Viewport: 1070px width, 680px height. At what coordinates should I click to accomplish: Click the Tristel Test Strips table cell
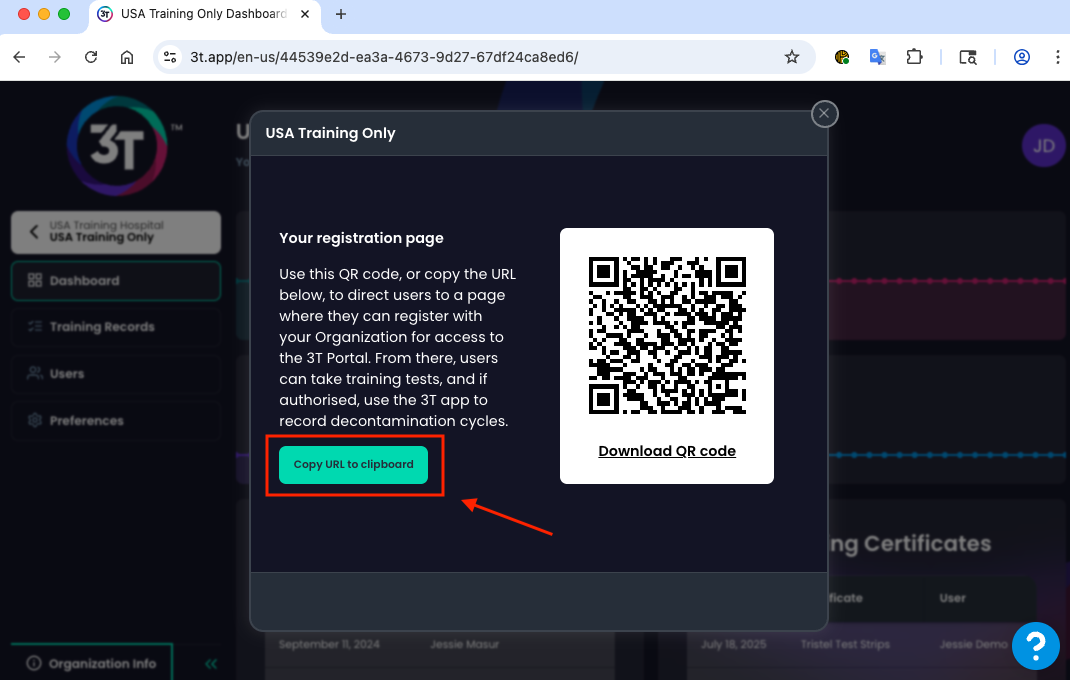(x=845, y=644)
